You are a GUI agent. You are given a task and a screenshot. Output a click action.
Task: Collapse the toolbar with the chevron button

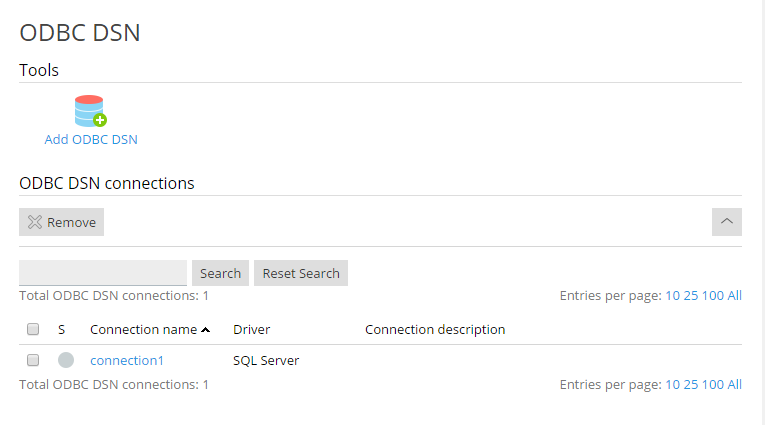click(x=727, y=222)
